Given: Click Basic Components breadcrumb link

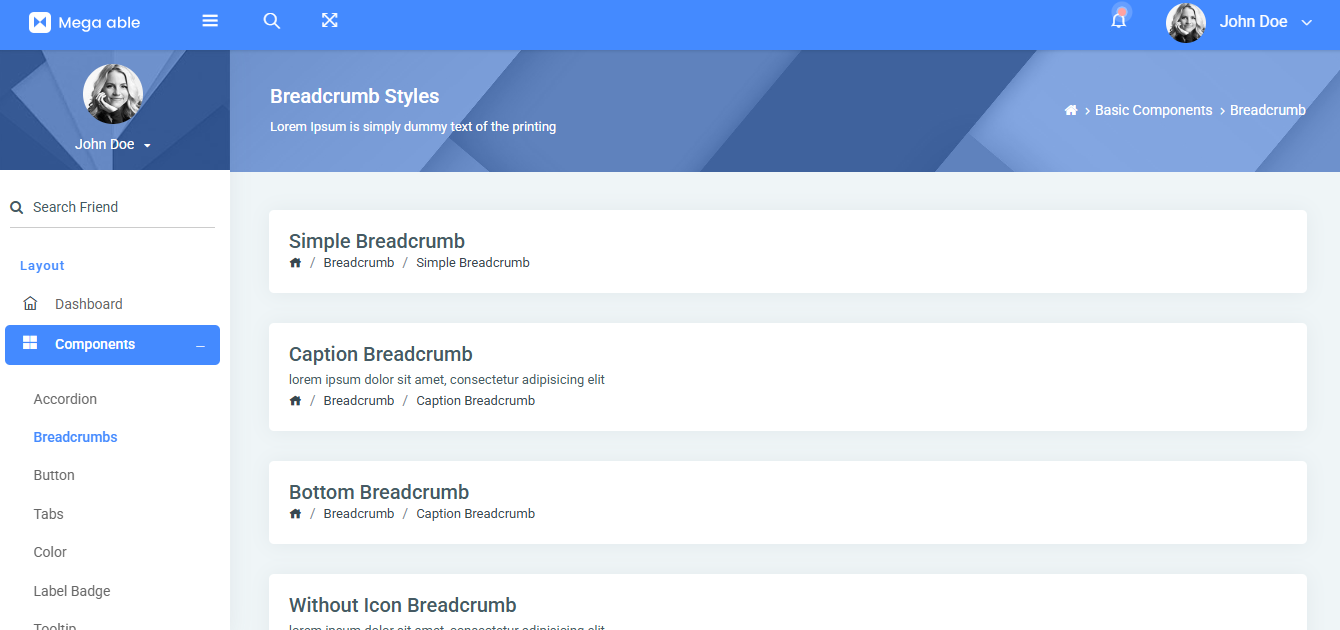Looking at the screenshot, I should point(1153,111).
